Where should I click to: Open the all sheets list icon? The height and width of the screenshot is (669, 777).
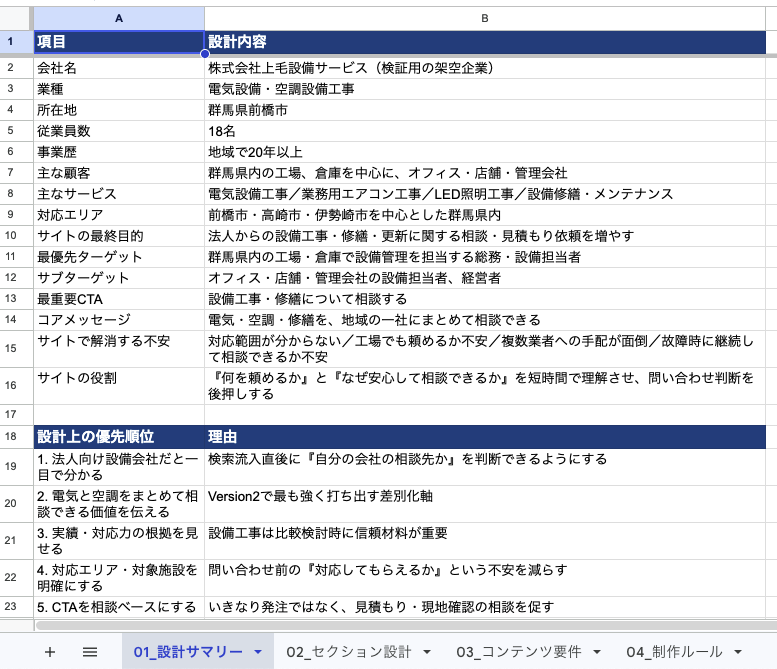pyautogui.click(x=90, y=652)
